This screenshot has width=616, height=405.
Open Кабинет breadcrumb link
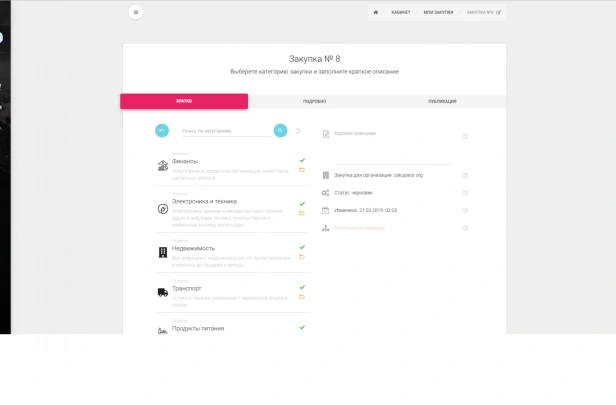[401, 12]
